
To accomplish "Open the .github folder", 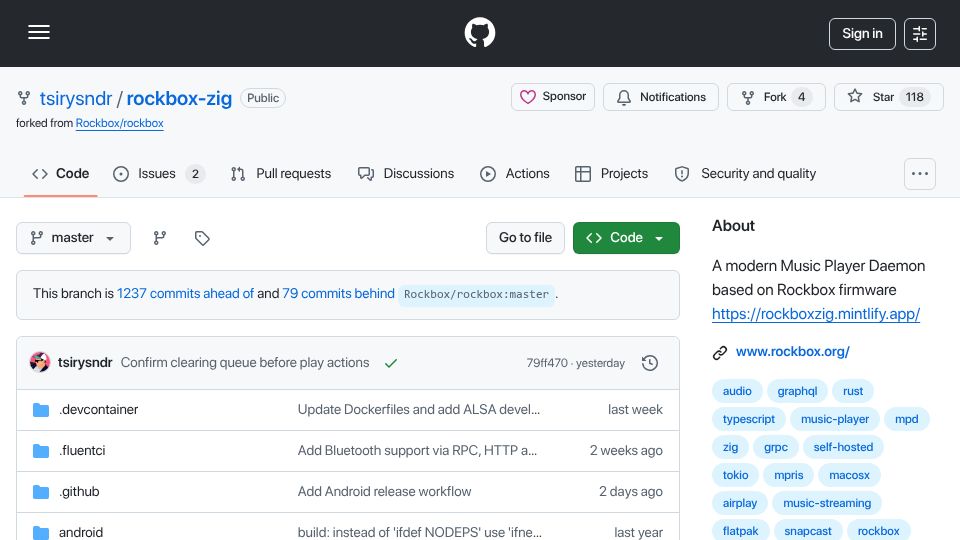I will 79,492.
